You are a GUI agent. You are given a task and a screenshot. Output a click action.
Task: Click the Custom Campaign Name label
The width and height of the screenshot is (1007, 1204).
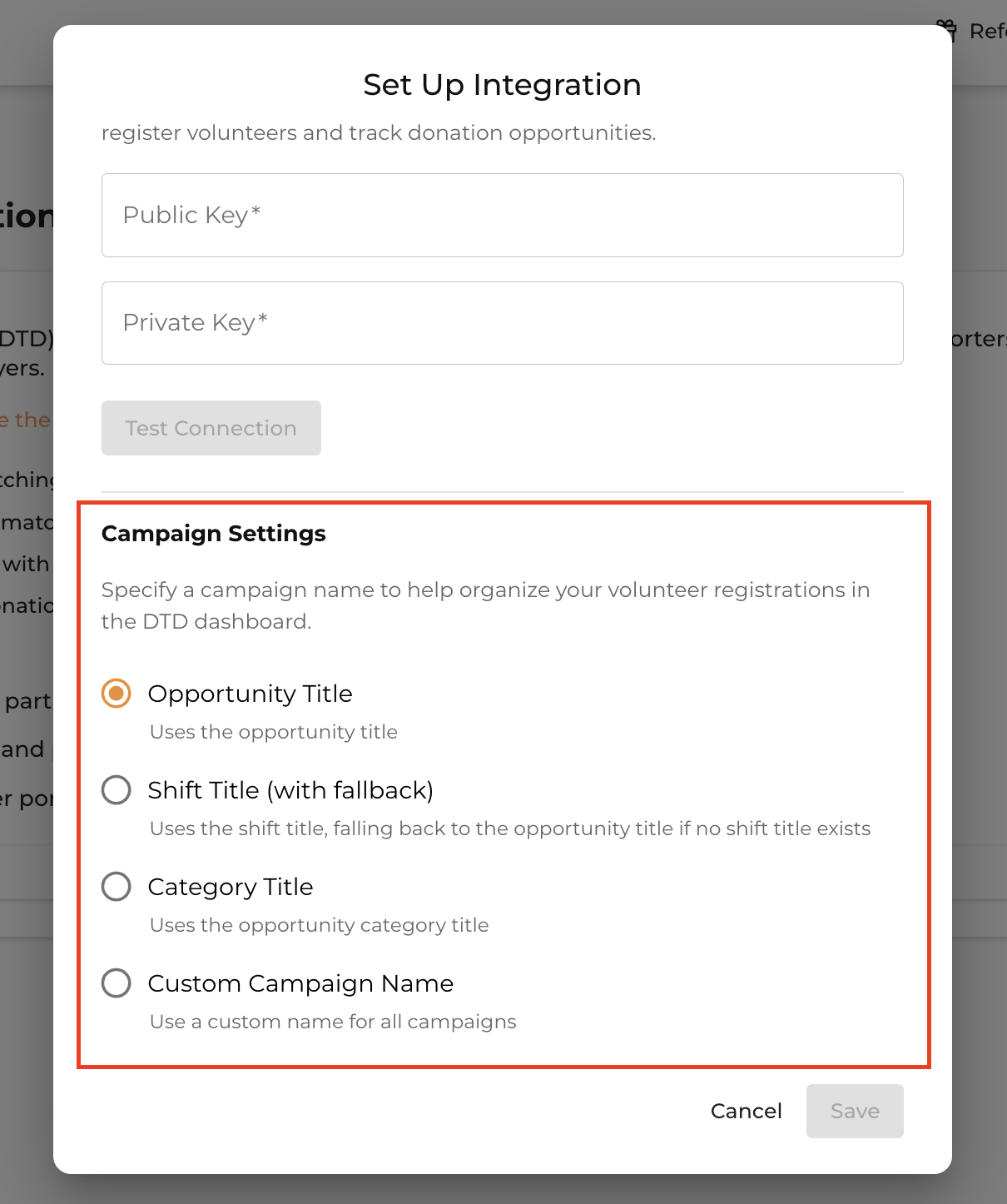tap(300, 983)
